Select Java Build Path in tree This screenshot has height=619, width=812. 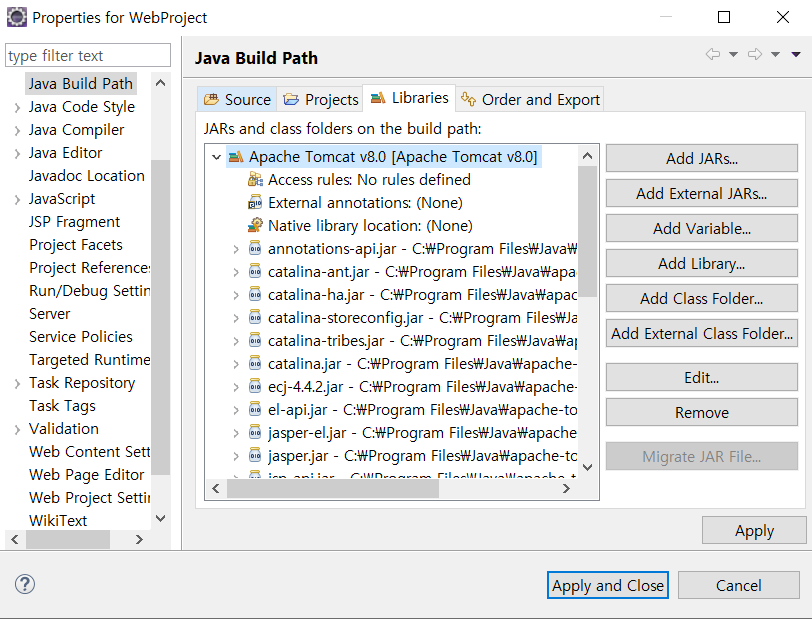coord(80,83)
